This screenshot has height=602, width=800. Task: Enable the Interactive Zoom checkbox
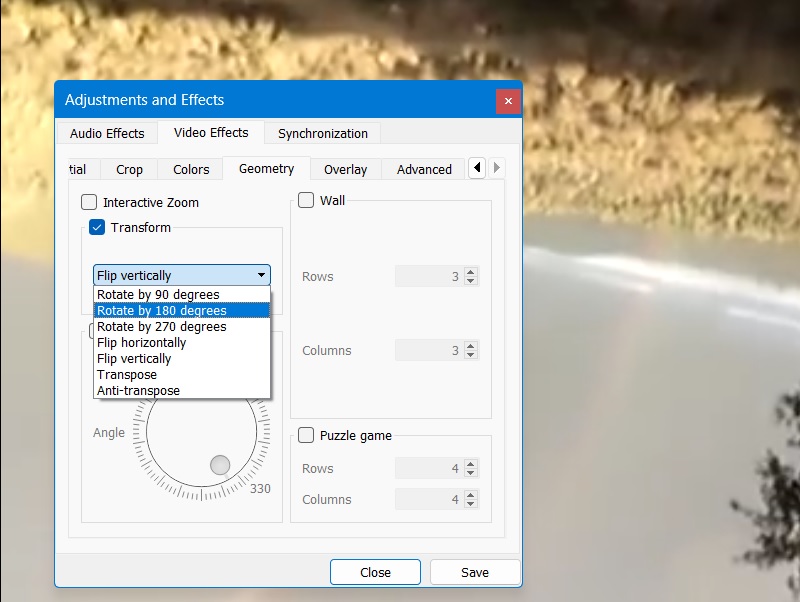click(x=88, y=202)
